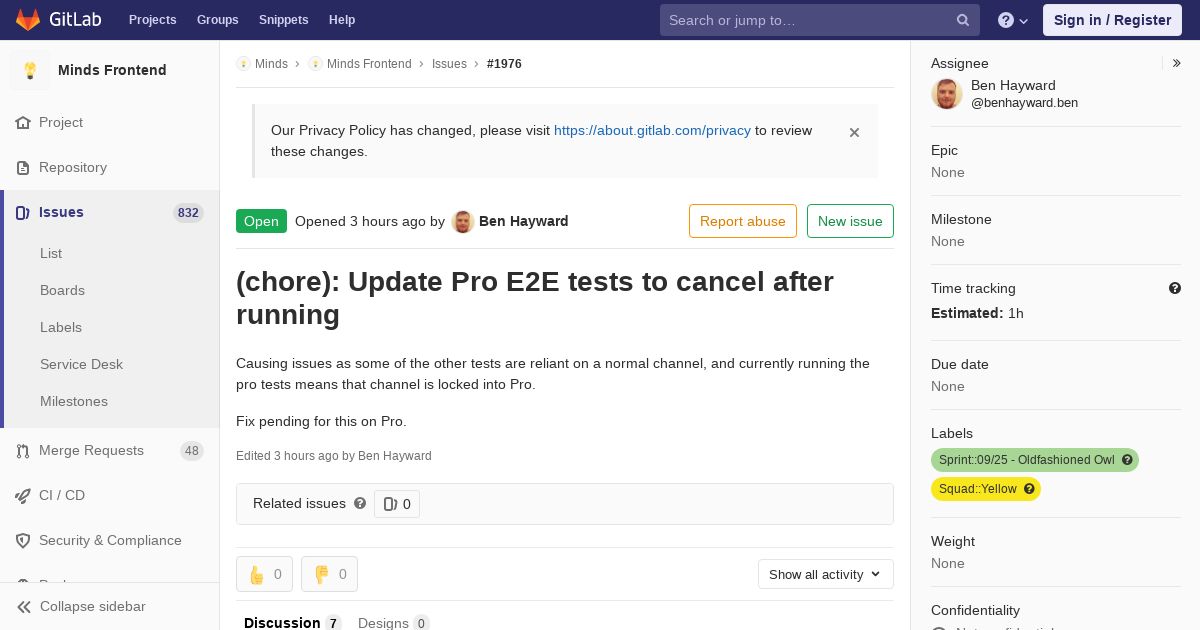Viewport: 1200px width, 630px height.
Task: Click the search magnifier icon
Action: (x=963, y=20)
